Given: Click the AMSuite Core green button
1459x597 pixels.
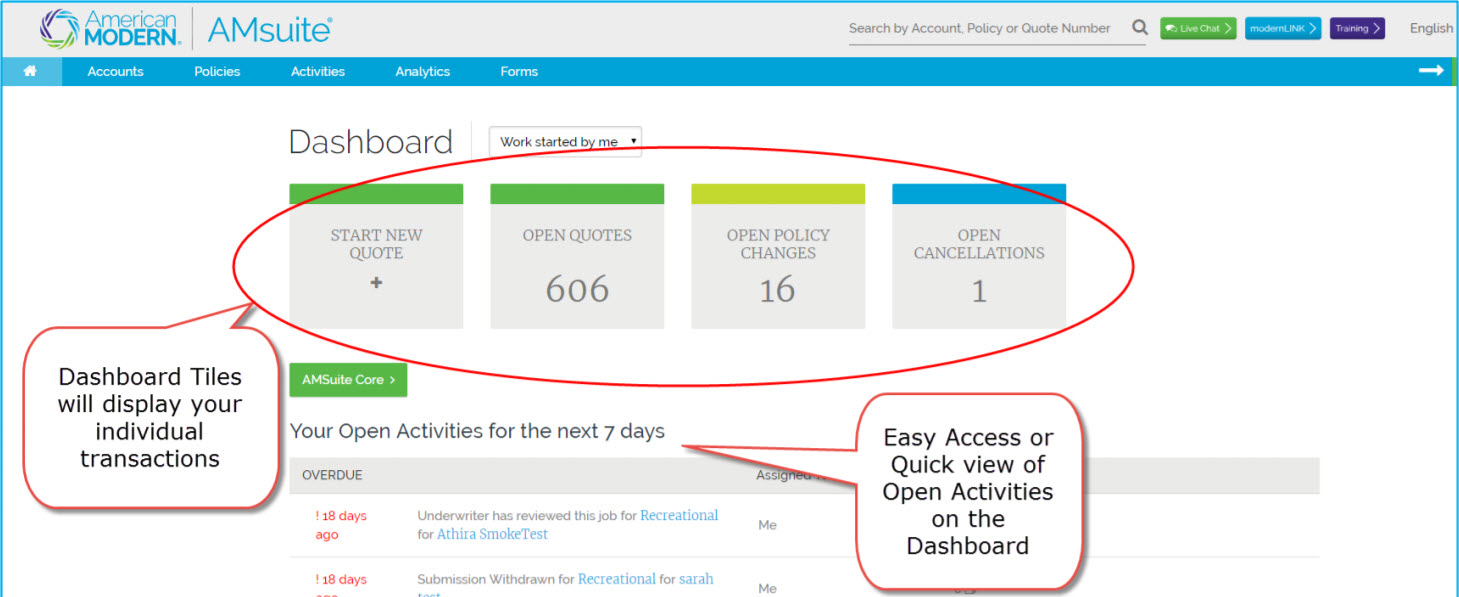Looking at the screenshot, I should 348,380.
